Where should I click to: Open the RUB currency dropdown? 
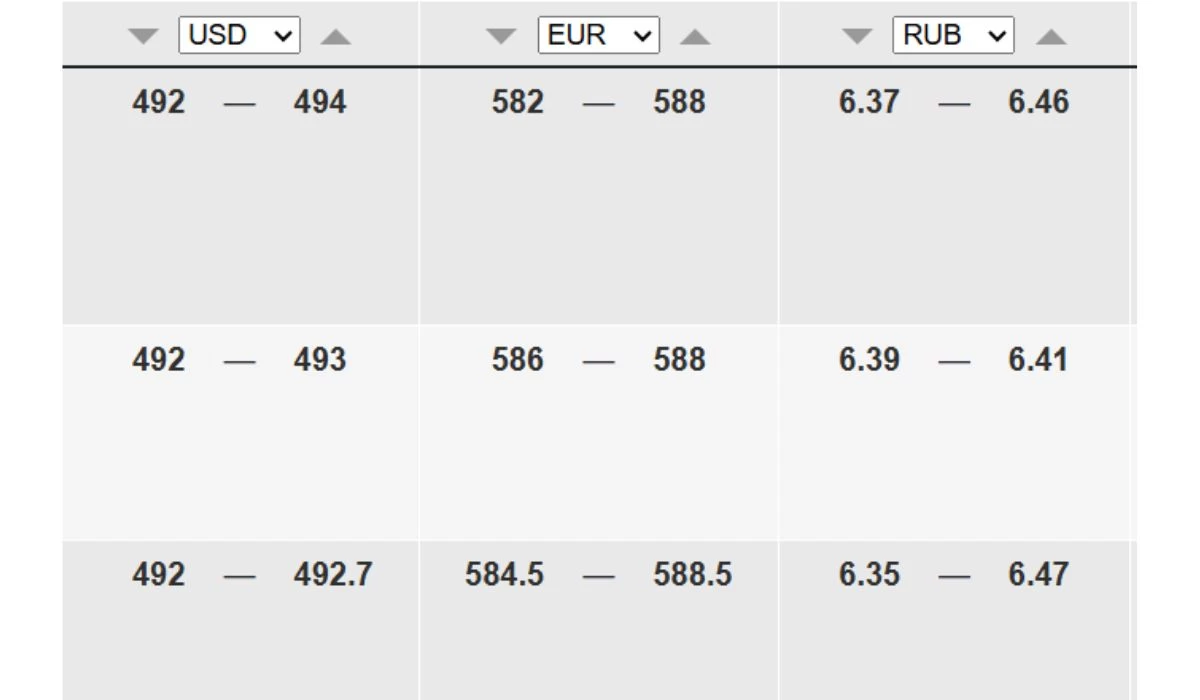click(x=953, y=35)
